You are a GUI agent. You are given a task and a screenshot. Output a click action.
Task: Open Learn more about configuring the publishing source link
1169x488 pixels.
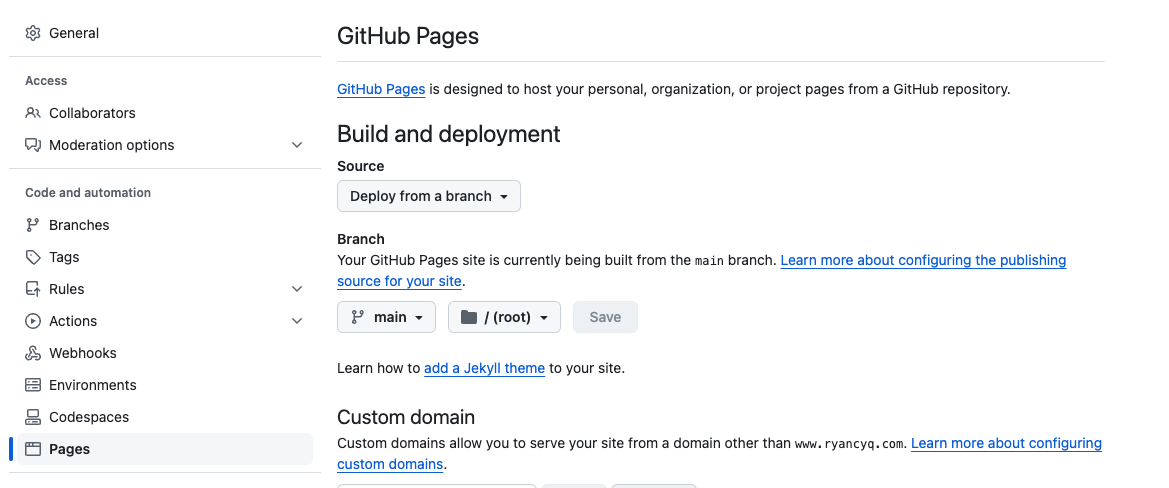923,261
